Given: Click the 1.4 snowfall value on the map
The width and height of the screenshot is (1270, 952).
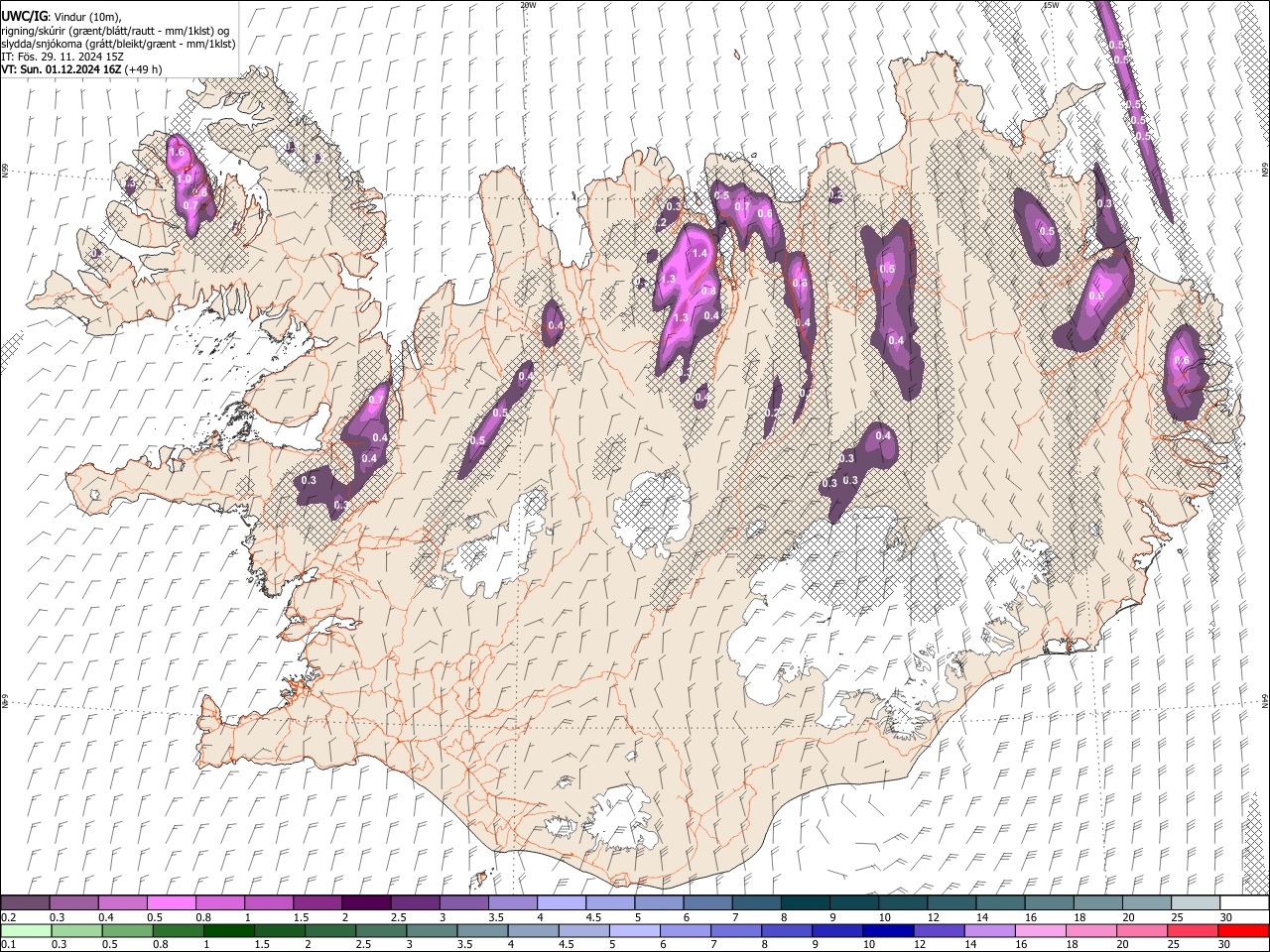Looking at the screenshot, I should [699, 254].
